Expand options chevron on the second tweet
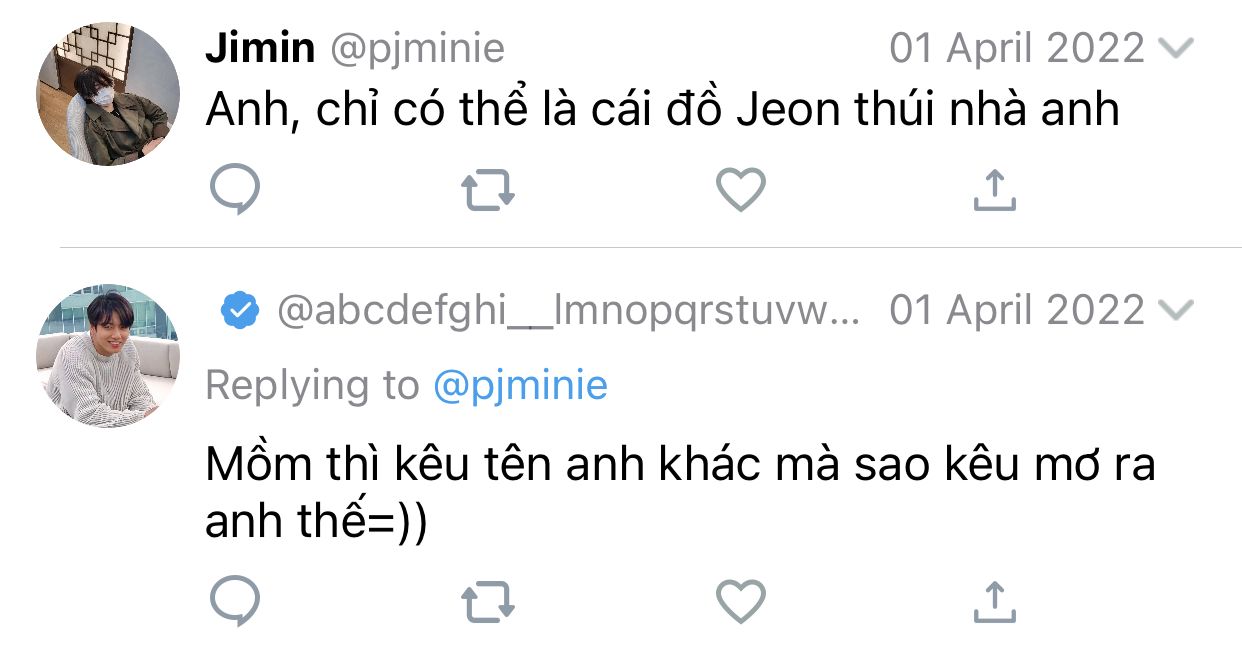 click(1175, 311)
